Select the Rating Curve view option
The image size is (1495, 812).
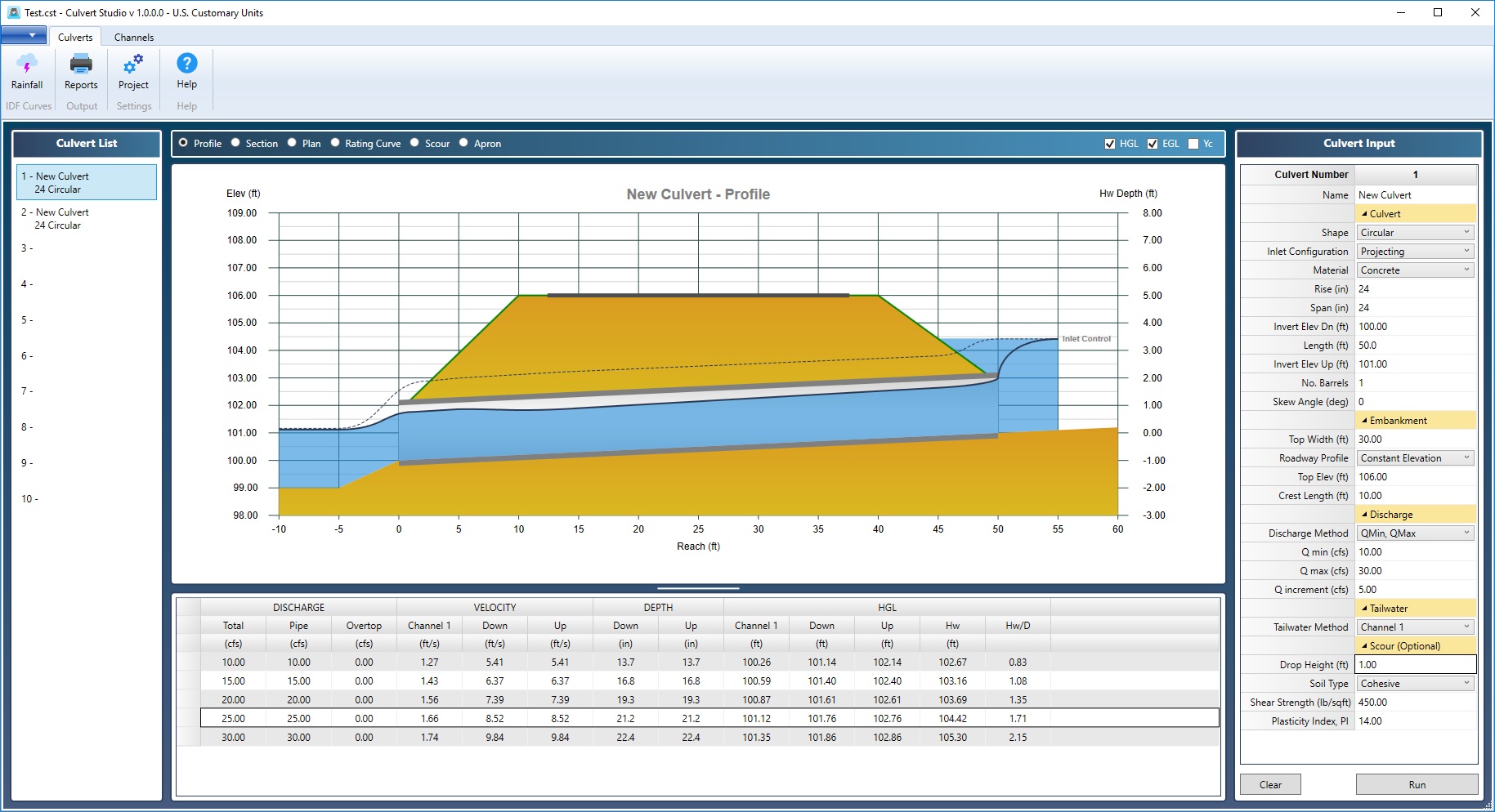(334, 143)
